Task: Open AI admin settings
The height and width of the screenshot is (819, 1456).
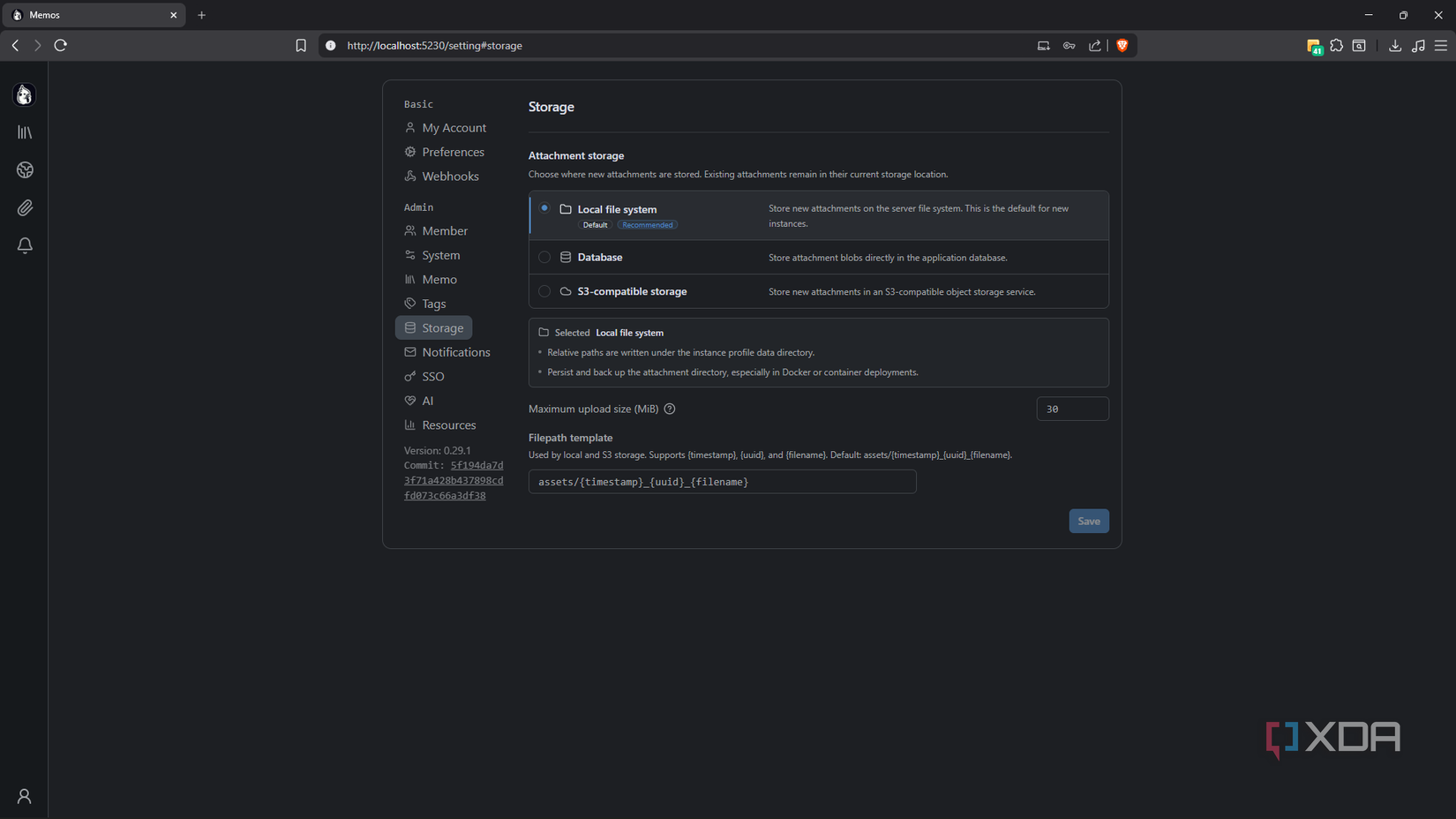Action: pyautogui.click(x=419, y=401)
